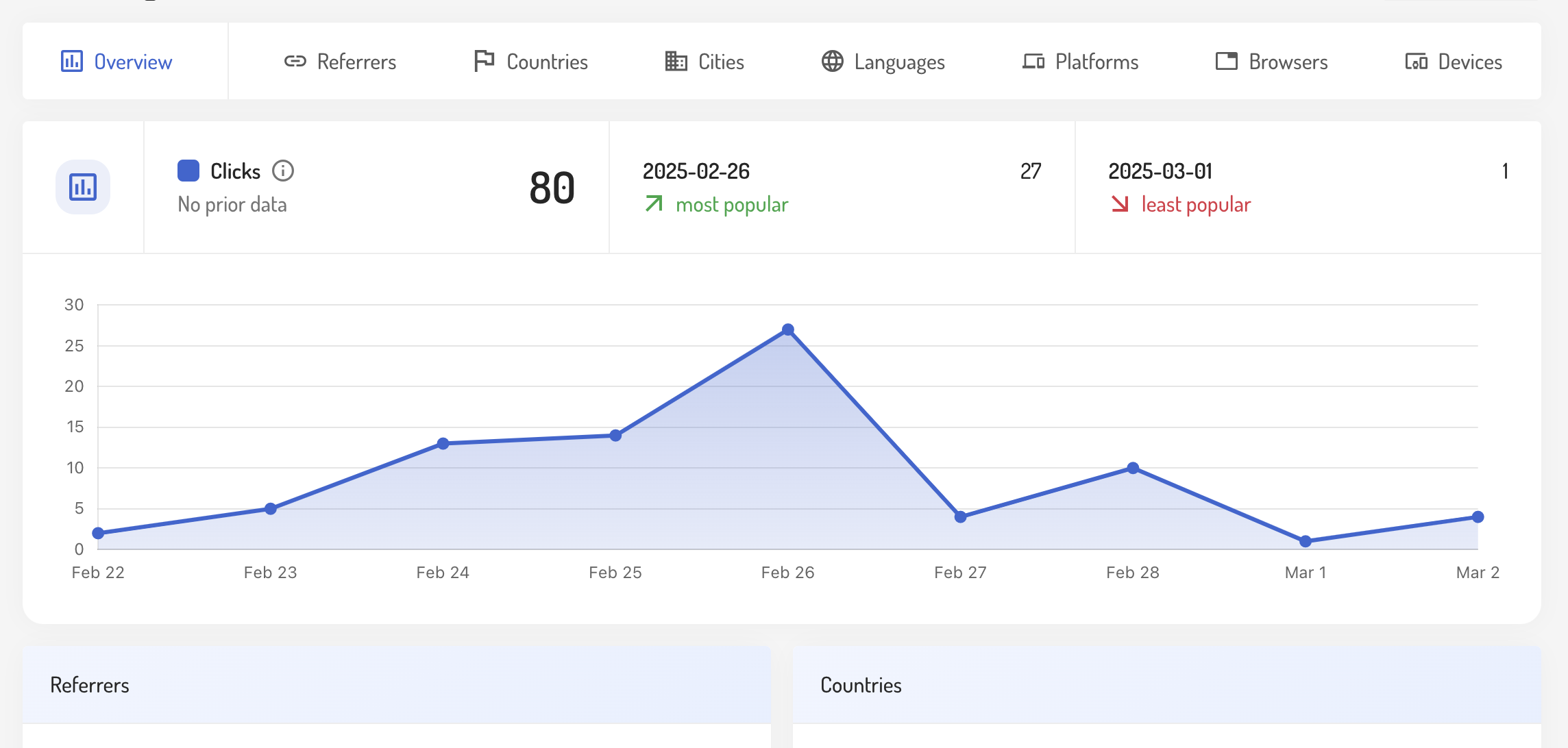The image size is (1568, 748).
Task: Click the least popular label
Action: pos(1195,205)
